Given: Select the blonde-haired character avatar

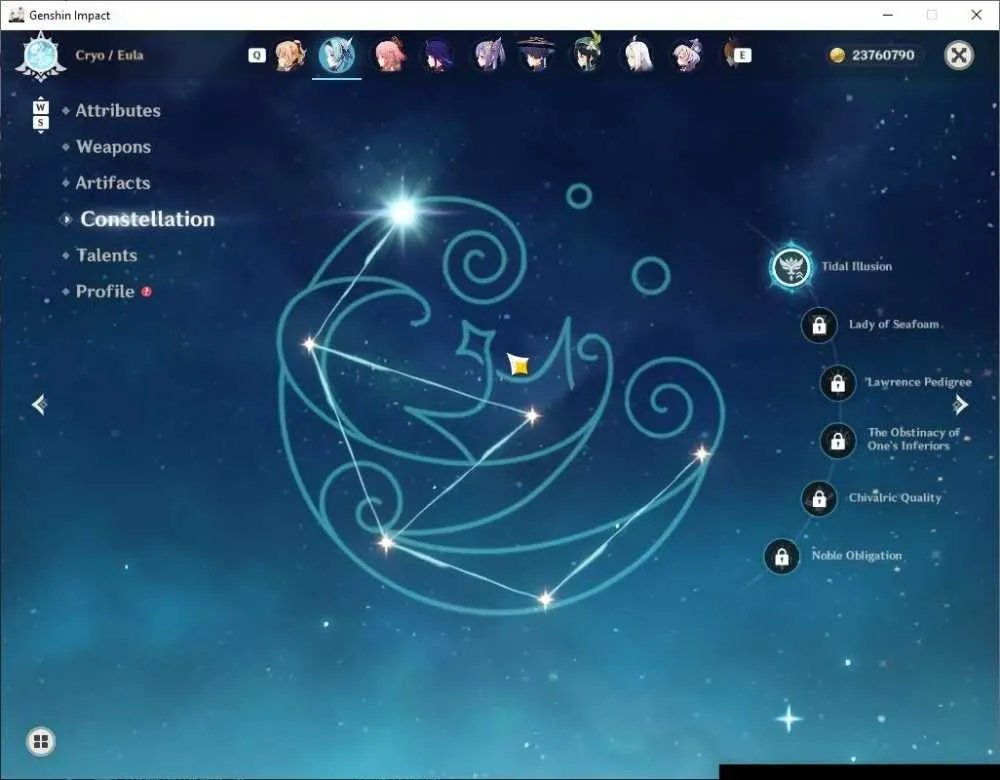Looking at the screenshot, I should click(x=289, y=55).
